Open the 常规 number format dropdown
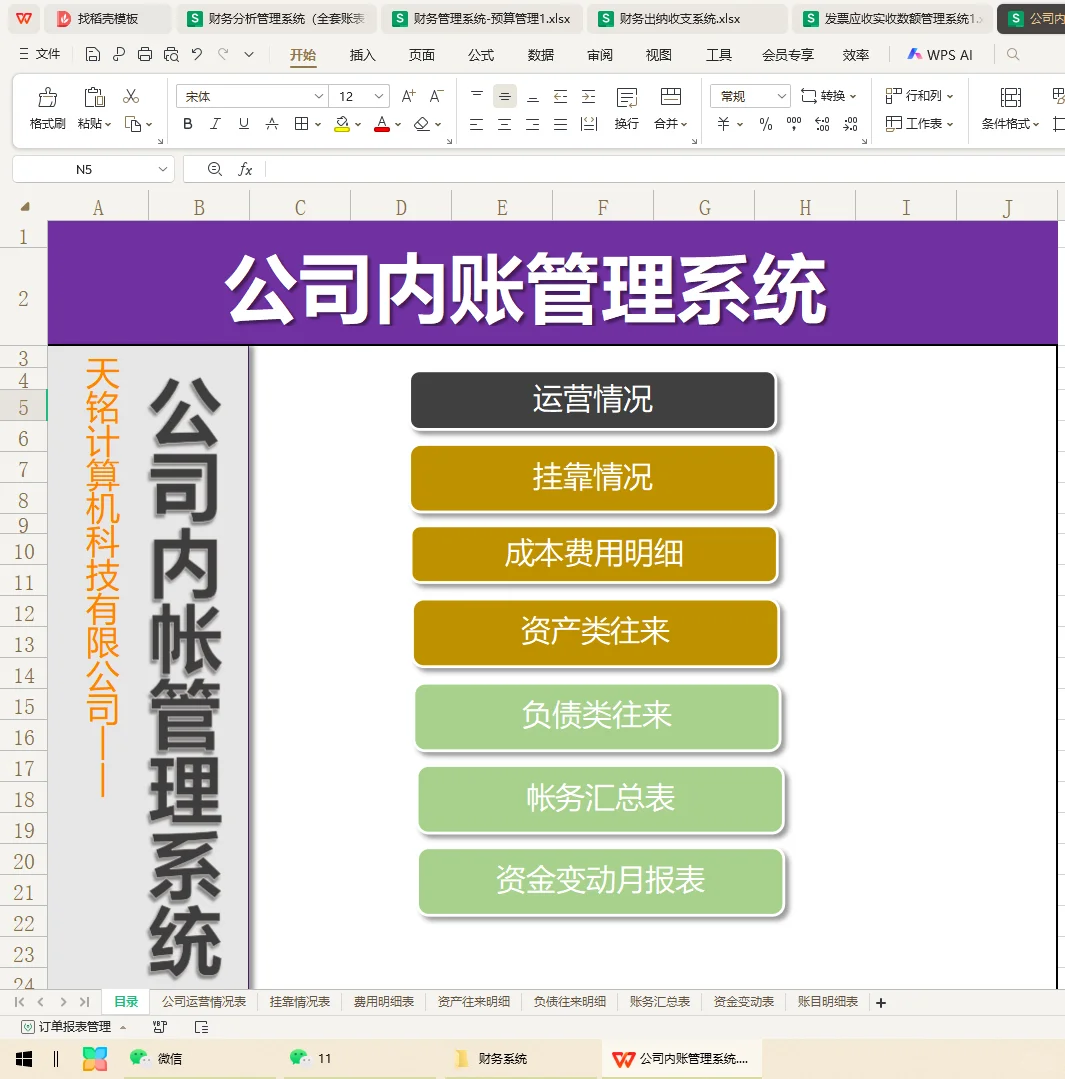 tap(748, 96)
